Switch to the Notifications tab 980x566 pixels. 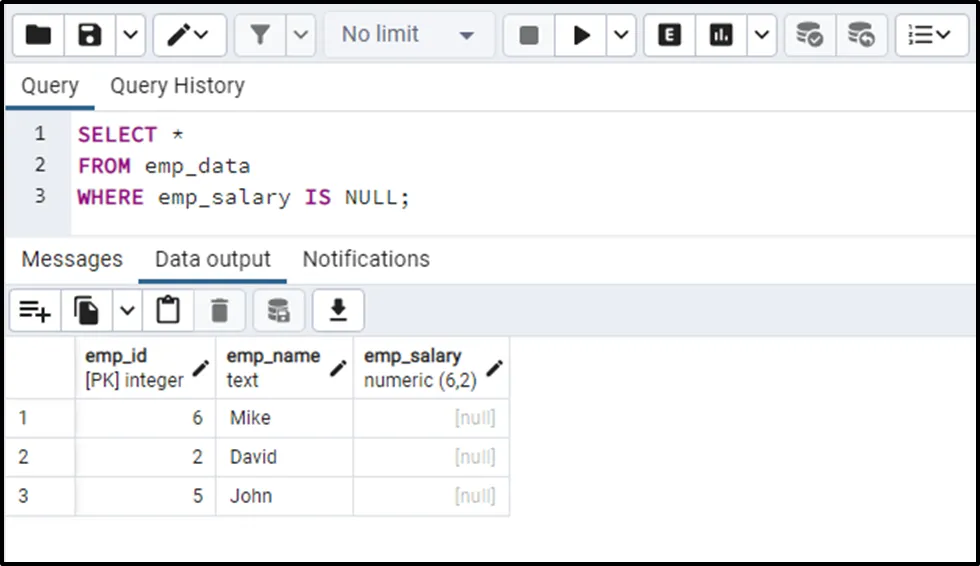(x=366, y=259)
